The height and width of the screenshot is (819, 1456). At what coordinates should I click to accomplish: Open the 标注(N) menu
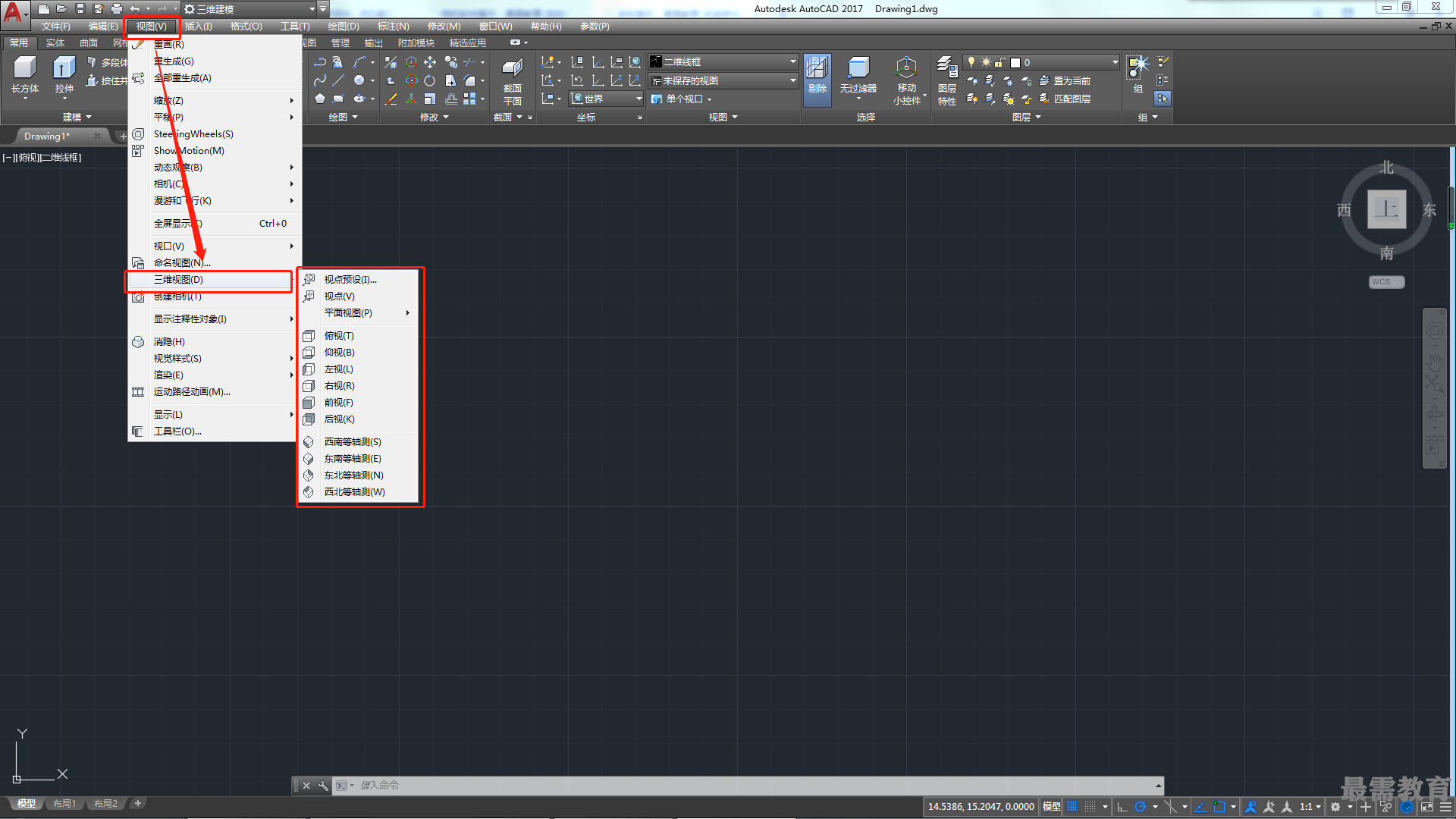(393, 26)
